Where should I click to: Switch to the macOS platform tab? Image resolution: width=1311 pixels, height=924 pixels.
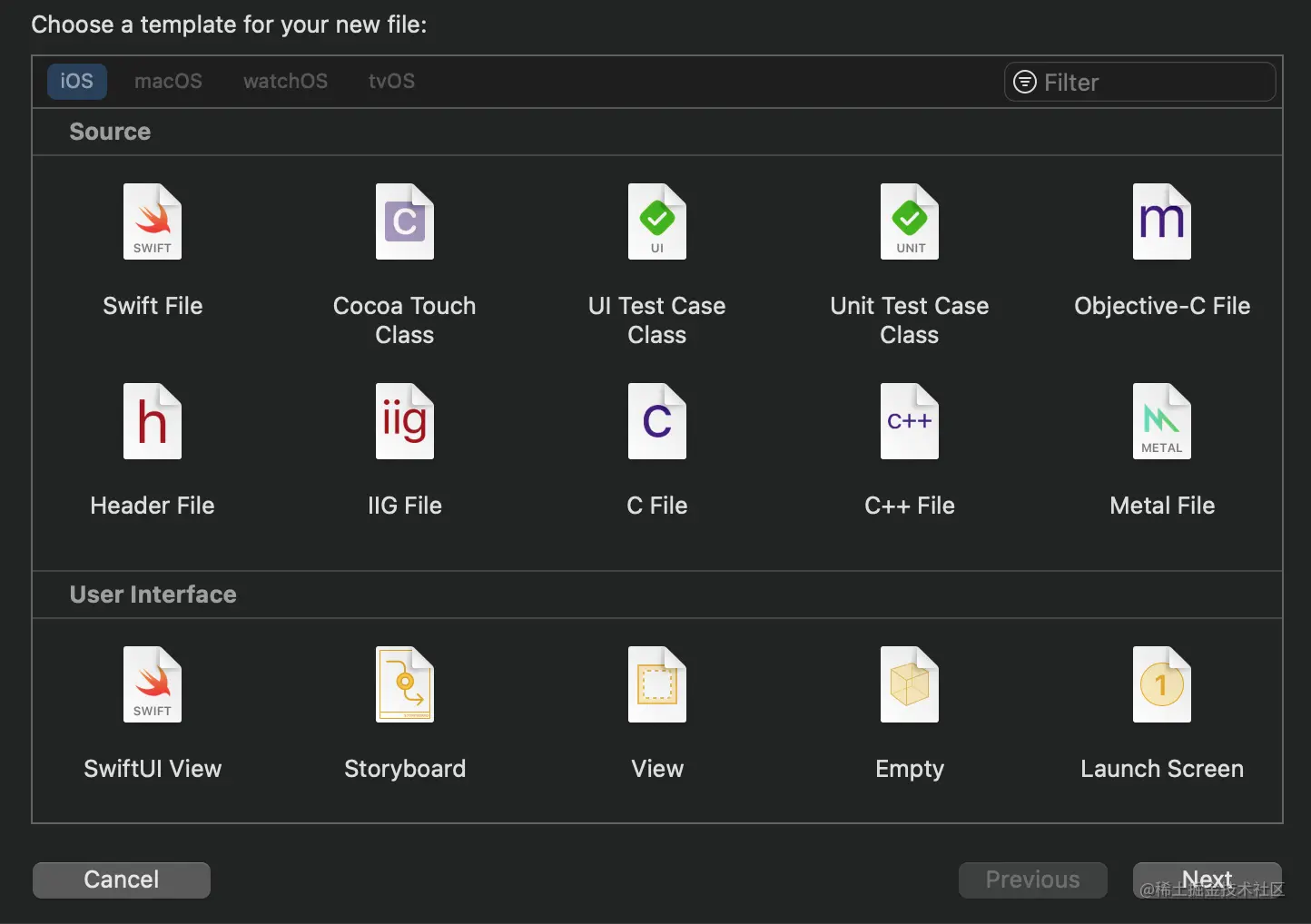tap(168, 82)
